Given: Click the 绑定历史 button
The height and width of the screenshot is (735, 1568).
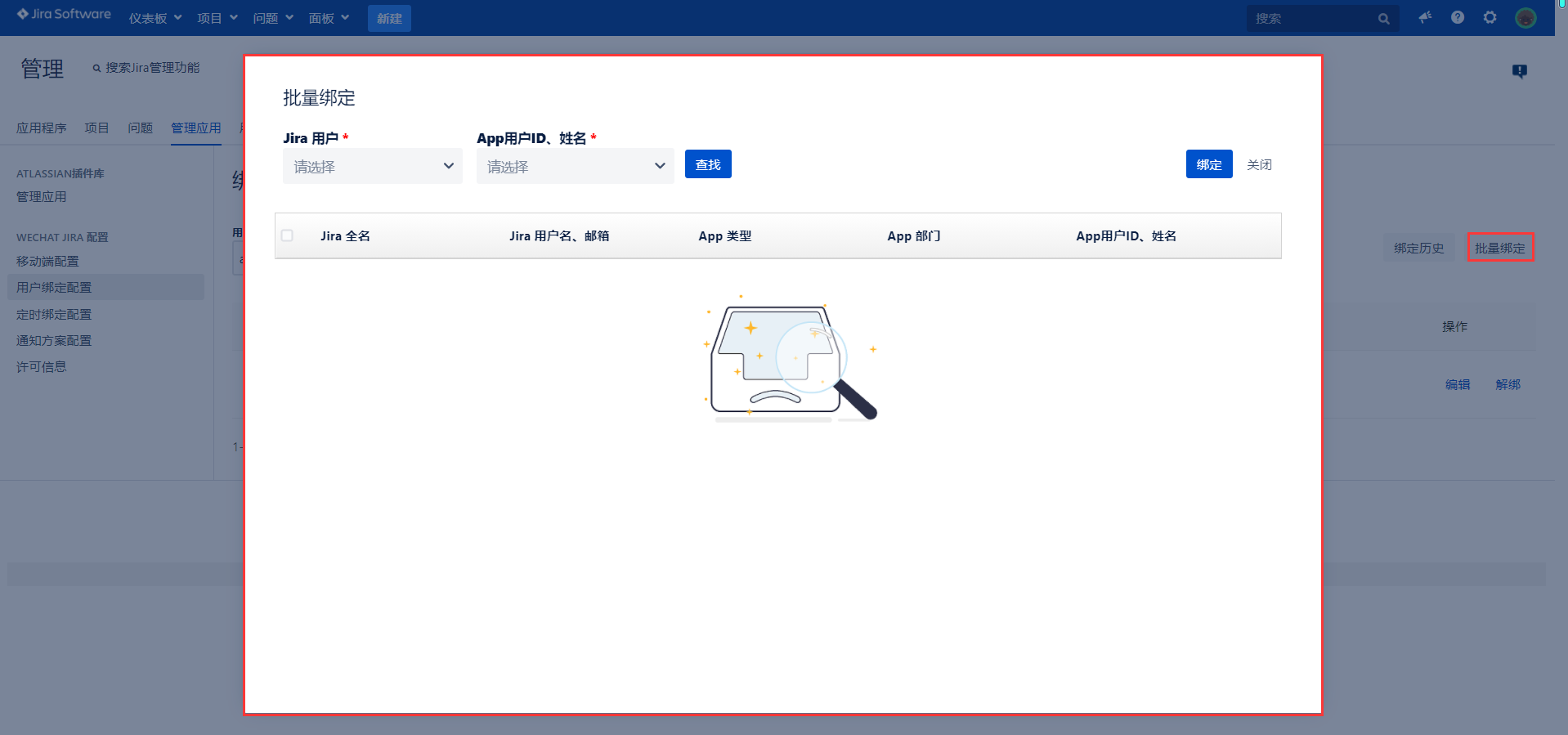Looking at the screenshot, I should [x=1418, y=248].
